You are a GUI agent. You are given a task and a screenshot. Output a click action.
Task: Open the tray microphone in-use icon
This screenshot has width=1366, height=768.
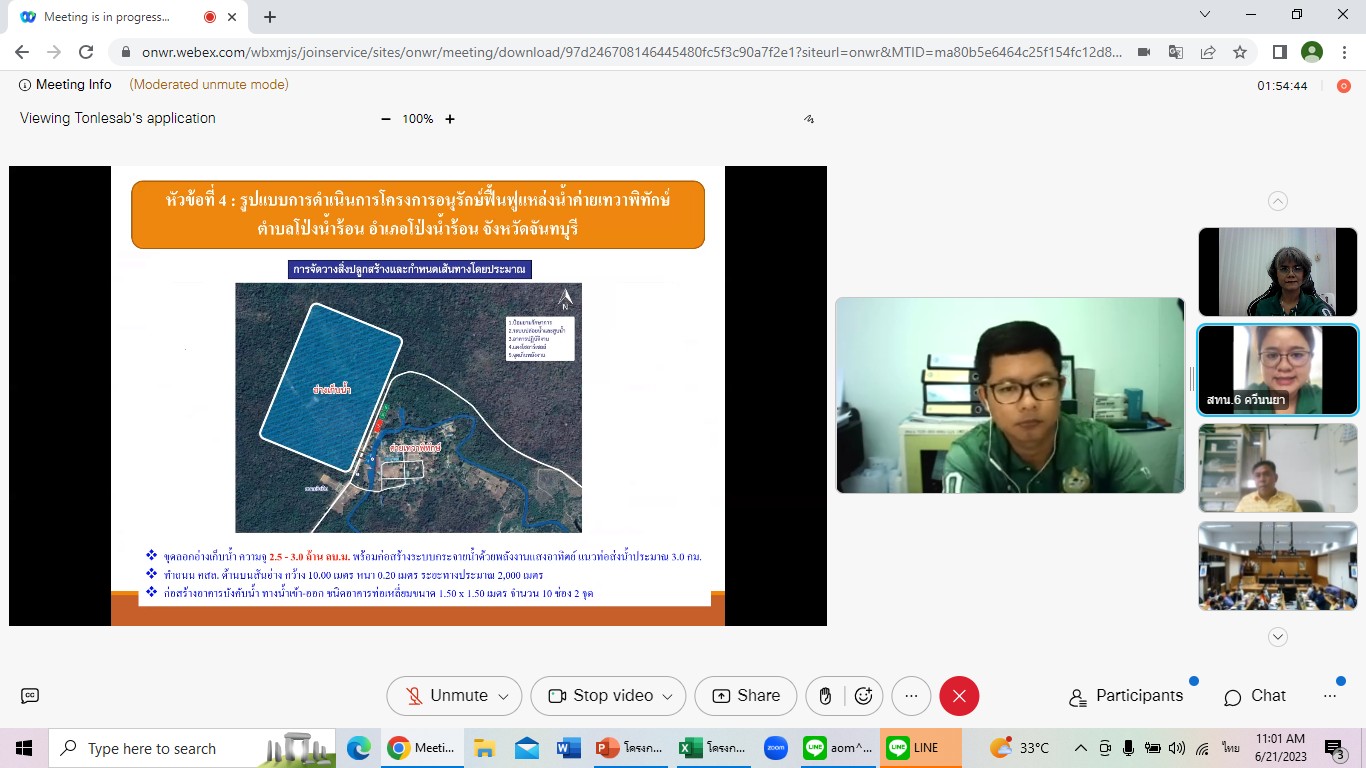[x=1129, y=748]
